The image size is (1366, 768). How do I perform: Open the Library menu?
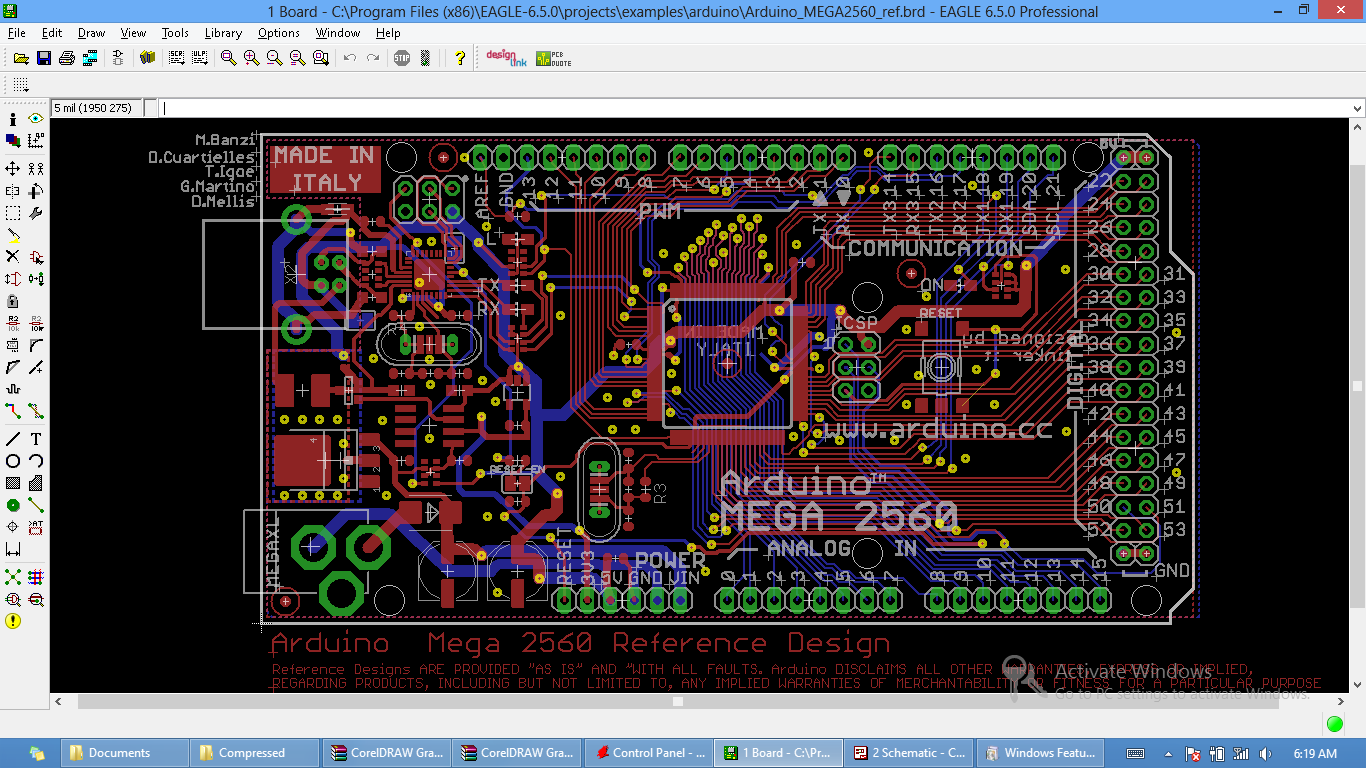(223, 33)
